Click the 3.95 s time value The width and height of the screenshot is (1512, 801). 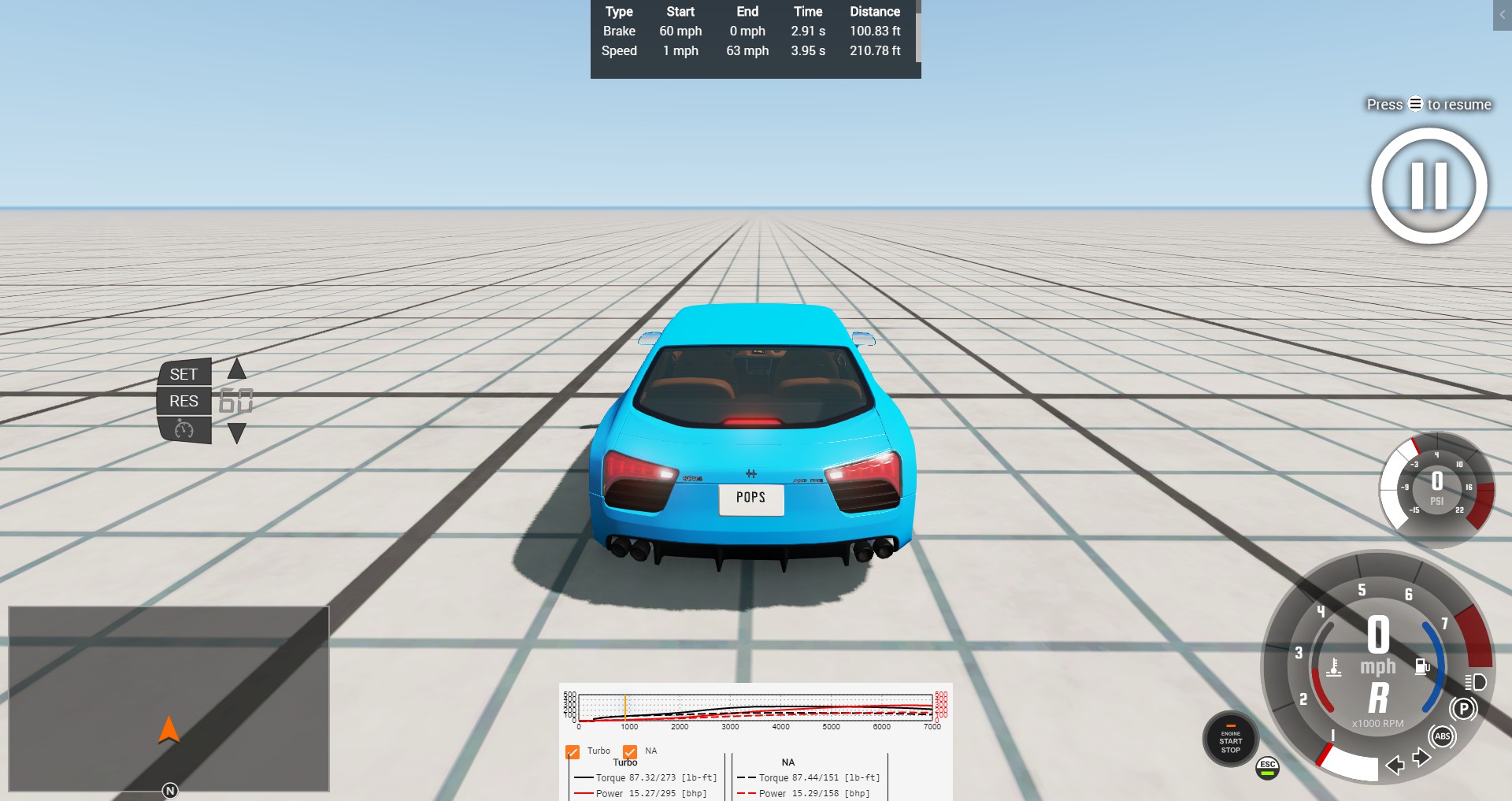point(808,50)
